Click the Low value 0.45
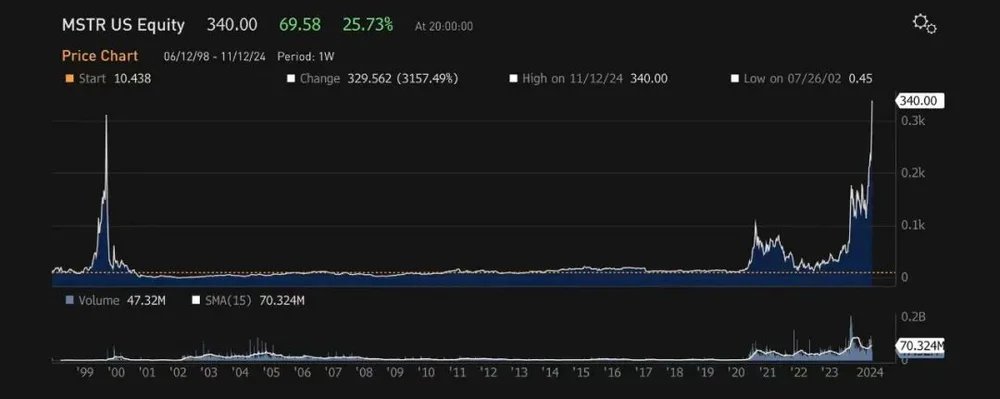Screen dimensions: 1000x399 (860, 79)
